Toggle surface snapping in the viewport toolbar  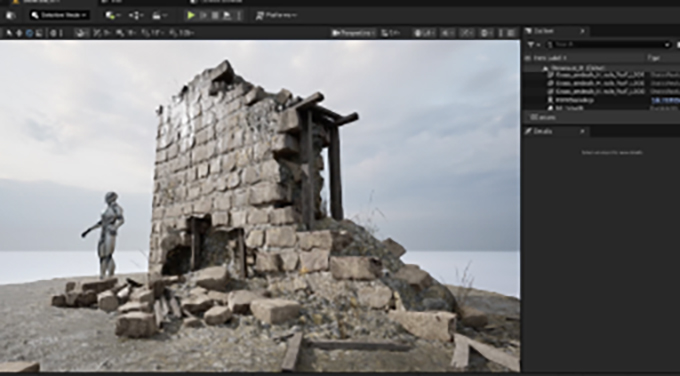pyautogui.click(x=81, y=33)
